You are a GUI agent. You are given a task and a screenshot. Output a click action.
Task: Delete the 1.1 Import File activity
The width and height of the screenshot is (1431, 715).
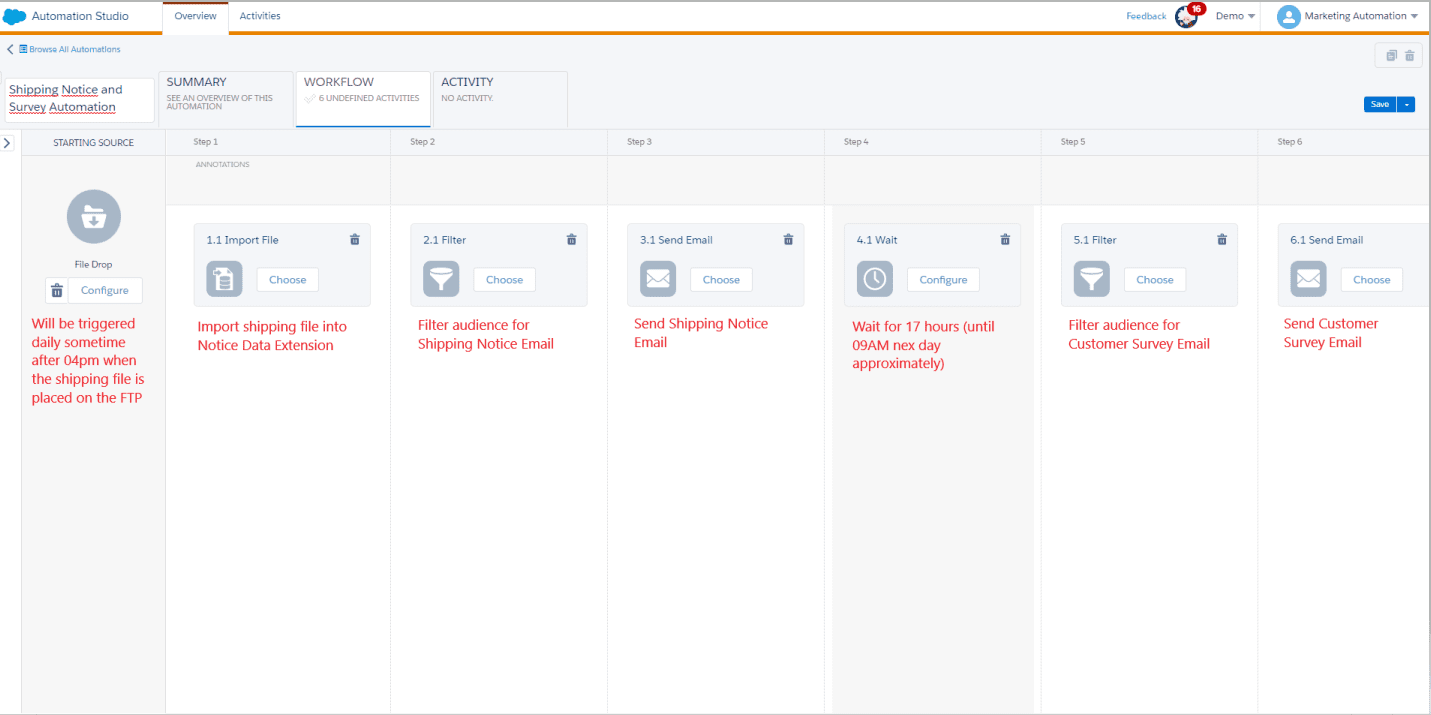click(354, 240)
